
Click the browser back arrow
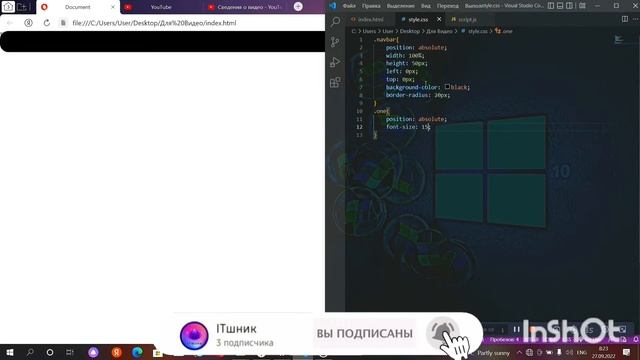[x=10, y=23]
